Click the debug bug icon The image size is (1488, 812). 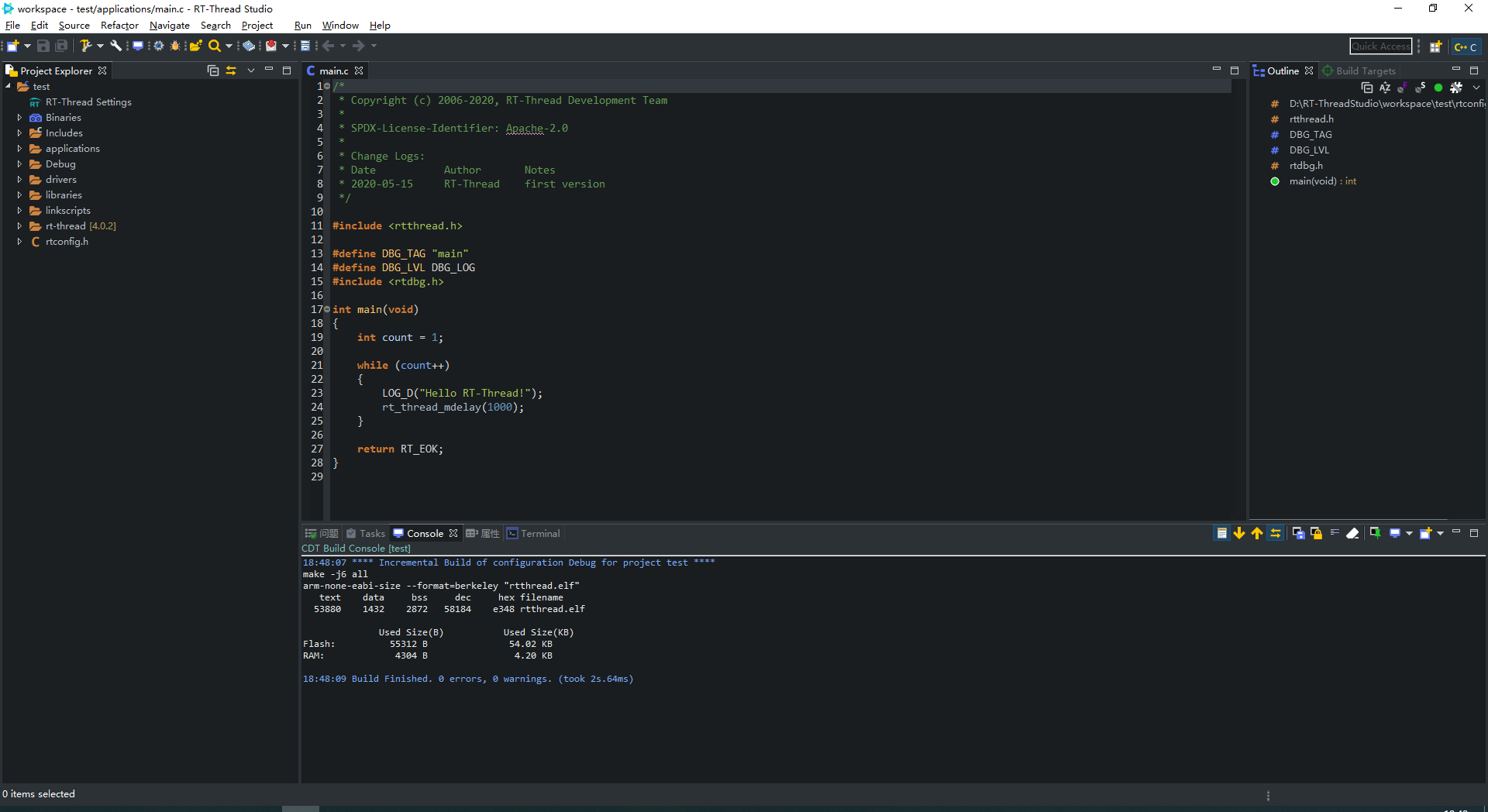tap(175, 46)
